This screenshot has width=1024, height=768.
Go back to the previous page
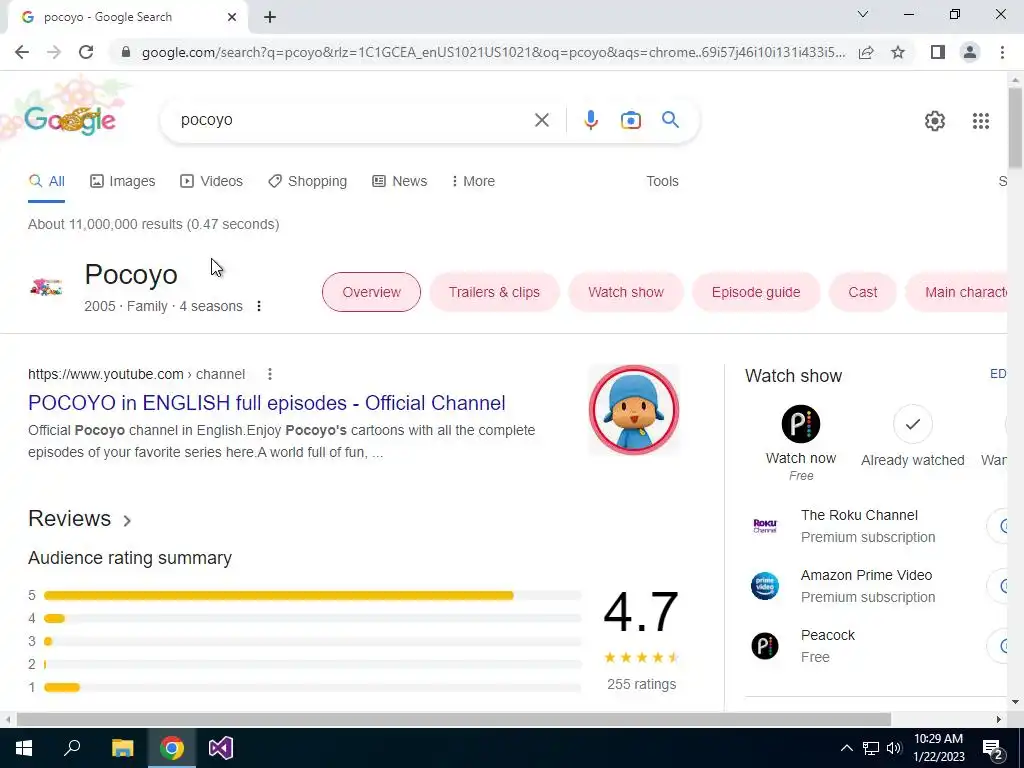[22, 52]
